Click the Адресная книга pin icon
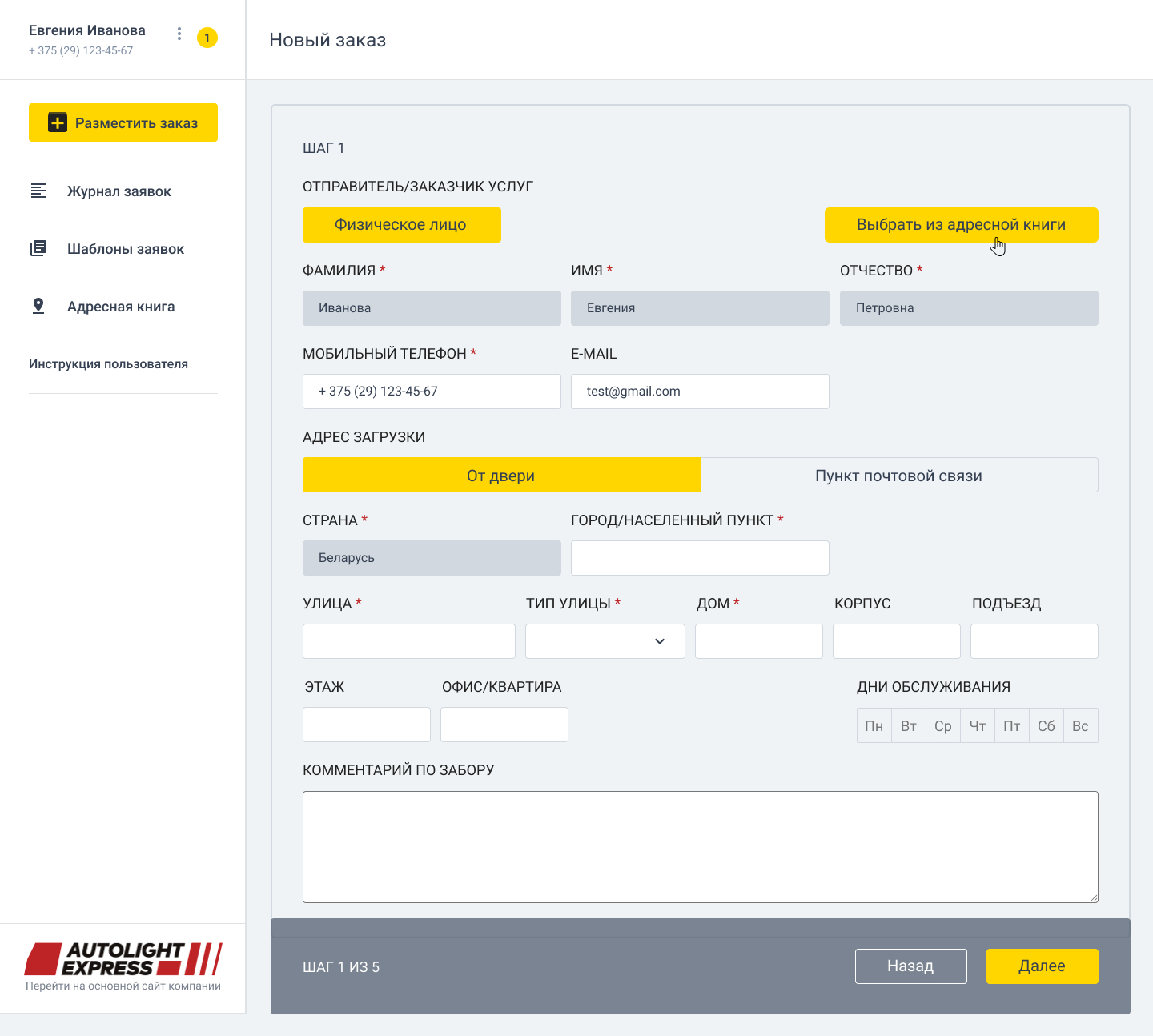Viewport: 1153px width, 1036px height. tap(38, 306)
